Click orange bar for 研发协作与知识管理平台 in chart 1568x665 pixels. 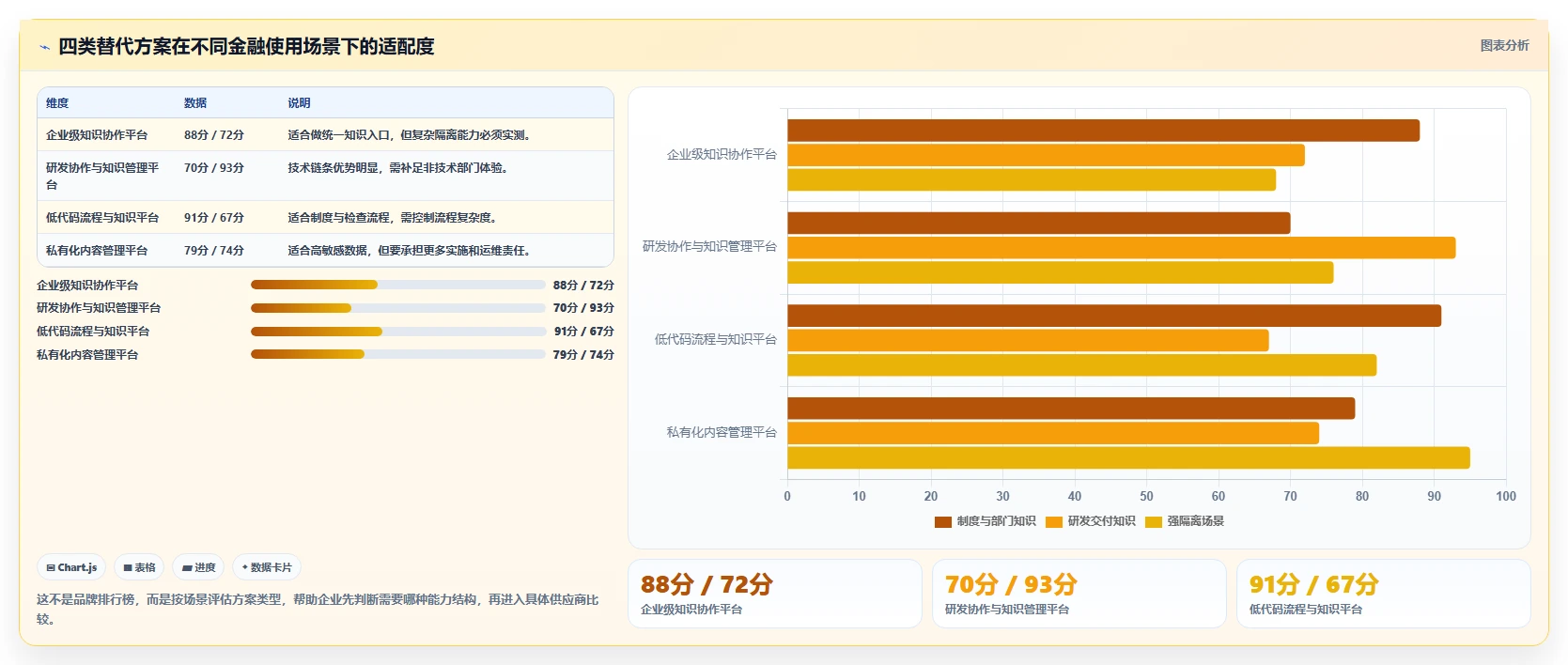click(1121, 248)
